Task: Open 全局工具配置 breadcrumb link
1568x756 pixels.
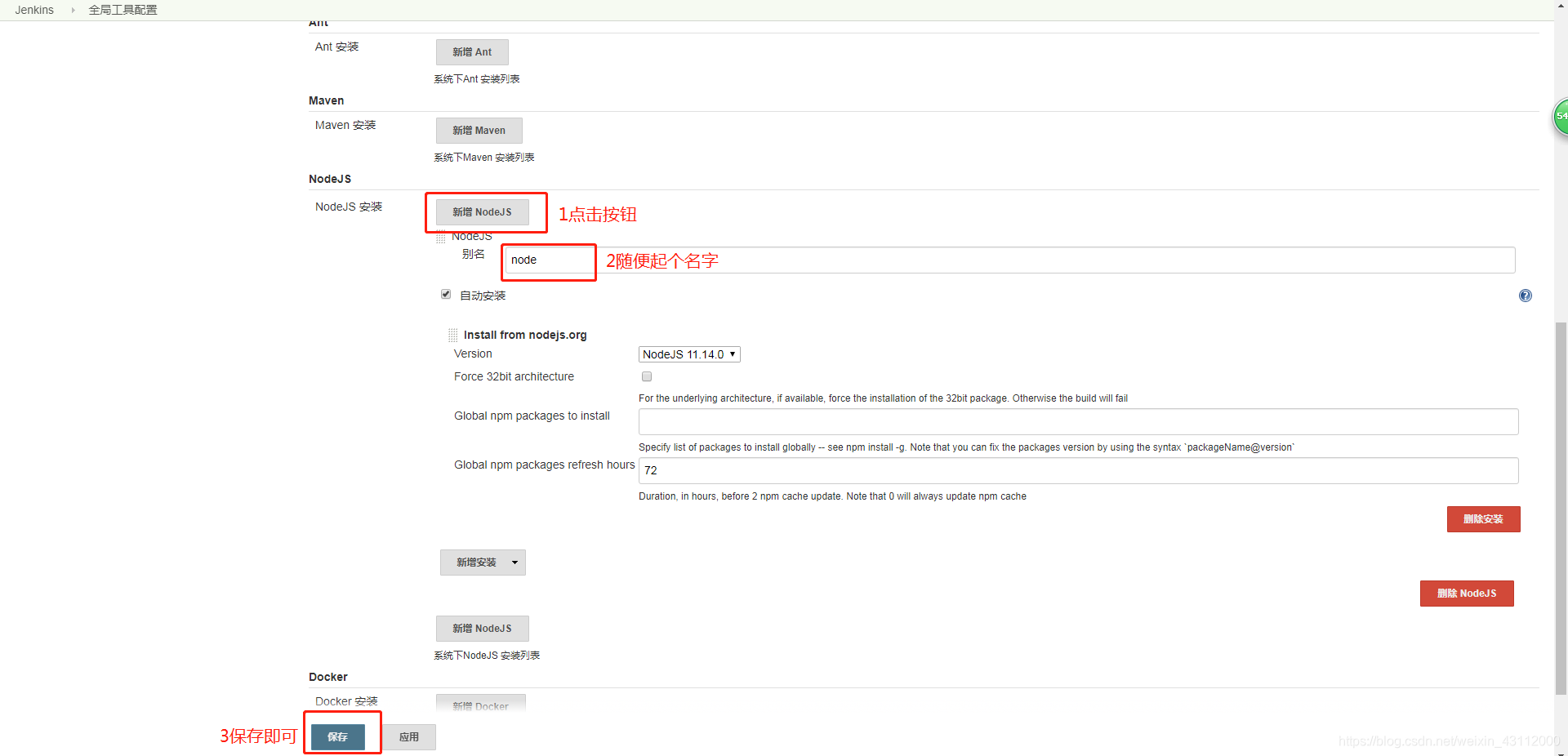Action: 122,10
